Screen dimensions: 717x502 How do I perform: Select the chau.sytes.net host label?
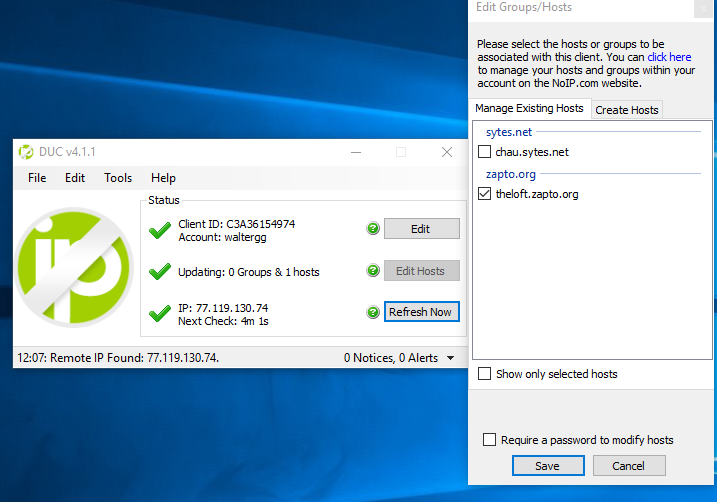click(x=532, y=152)
